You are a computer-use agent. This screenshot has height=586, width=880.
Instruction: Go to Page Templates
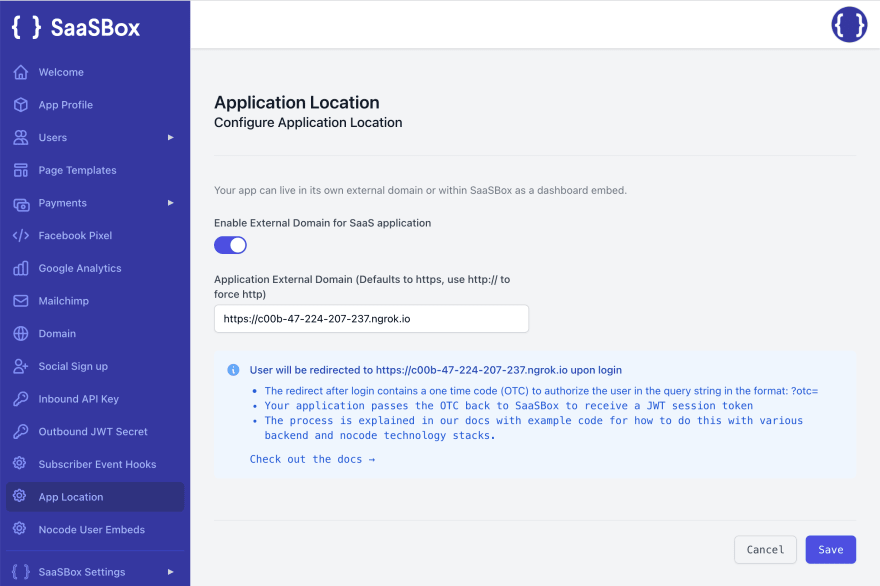95,170
